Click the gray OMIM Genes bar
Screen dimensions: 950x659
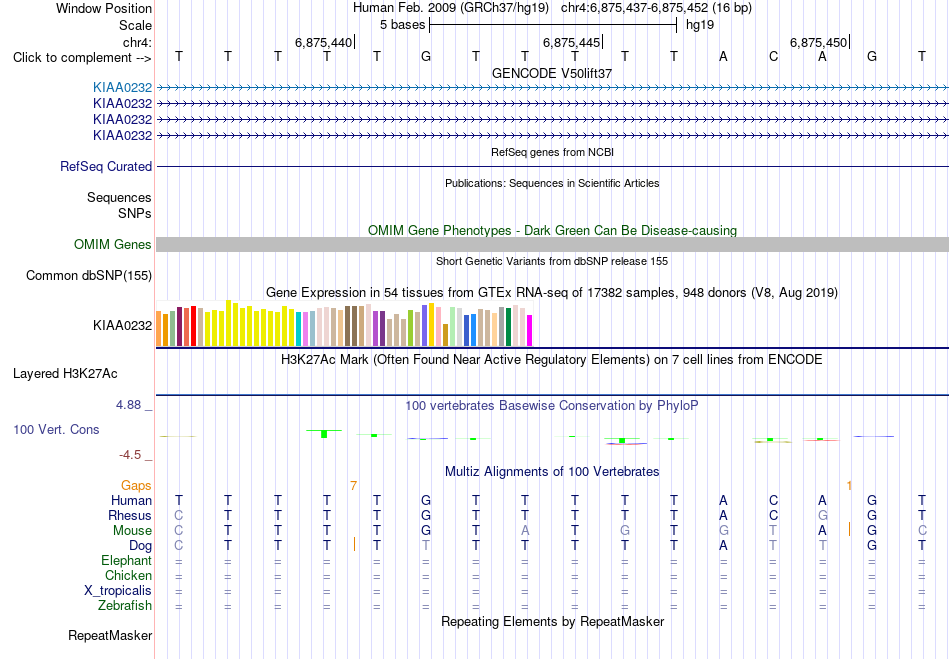(x=552, y=245)
